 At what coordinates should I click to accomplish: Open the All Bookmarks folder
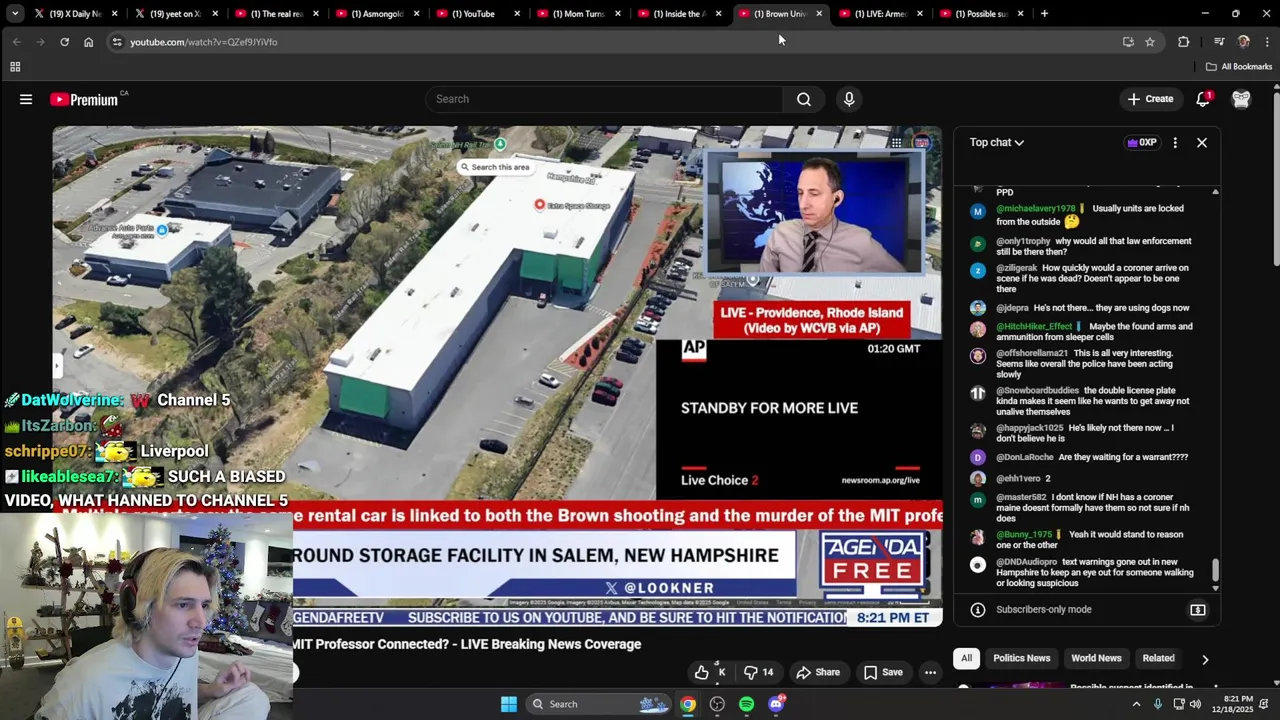tap(1239, 67)
